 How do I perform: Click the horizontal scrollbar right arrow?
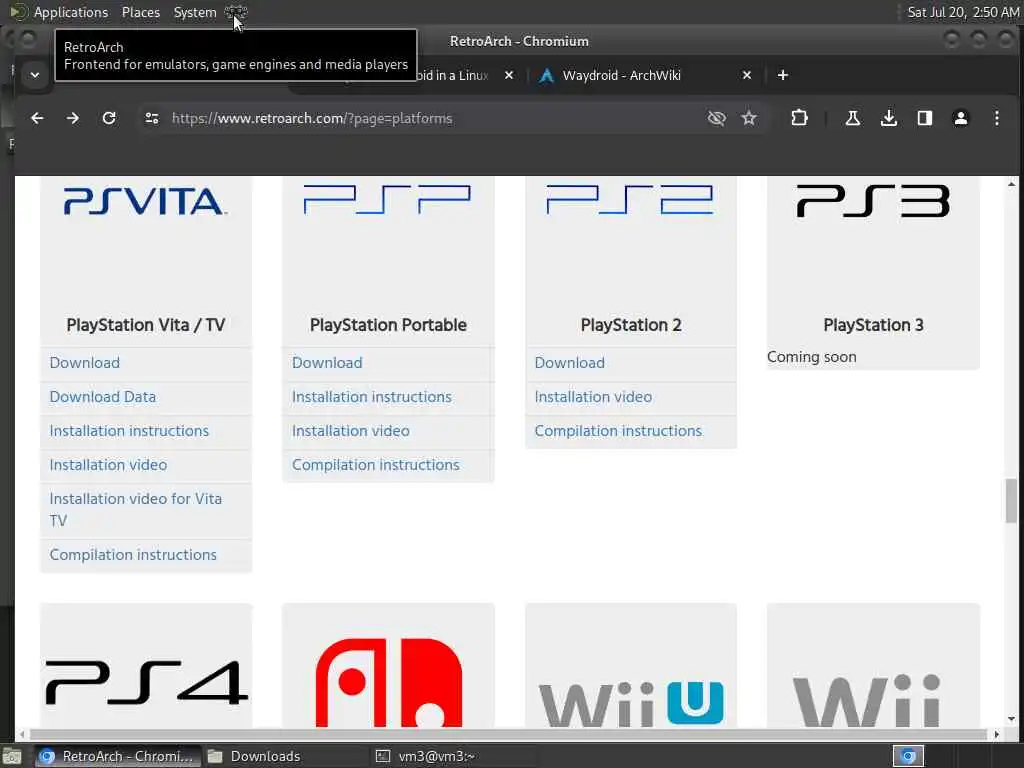pos(997,735)
